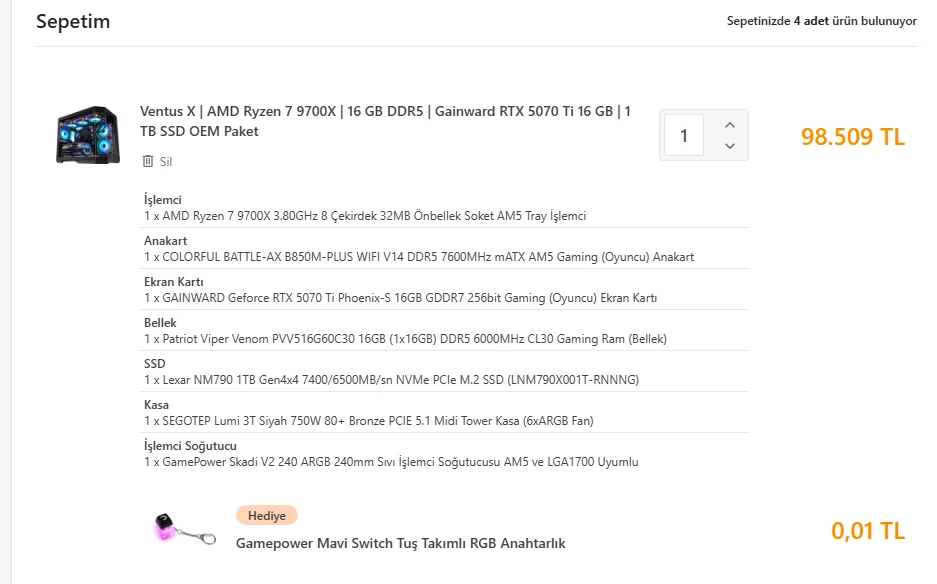
Task: Click the İşlemci Soğutucu label
Action: click(190, 446)
